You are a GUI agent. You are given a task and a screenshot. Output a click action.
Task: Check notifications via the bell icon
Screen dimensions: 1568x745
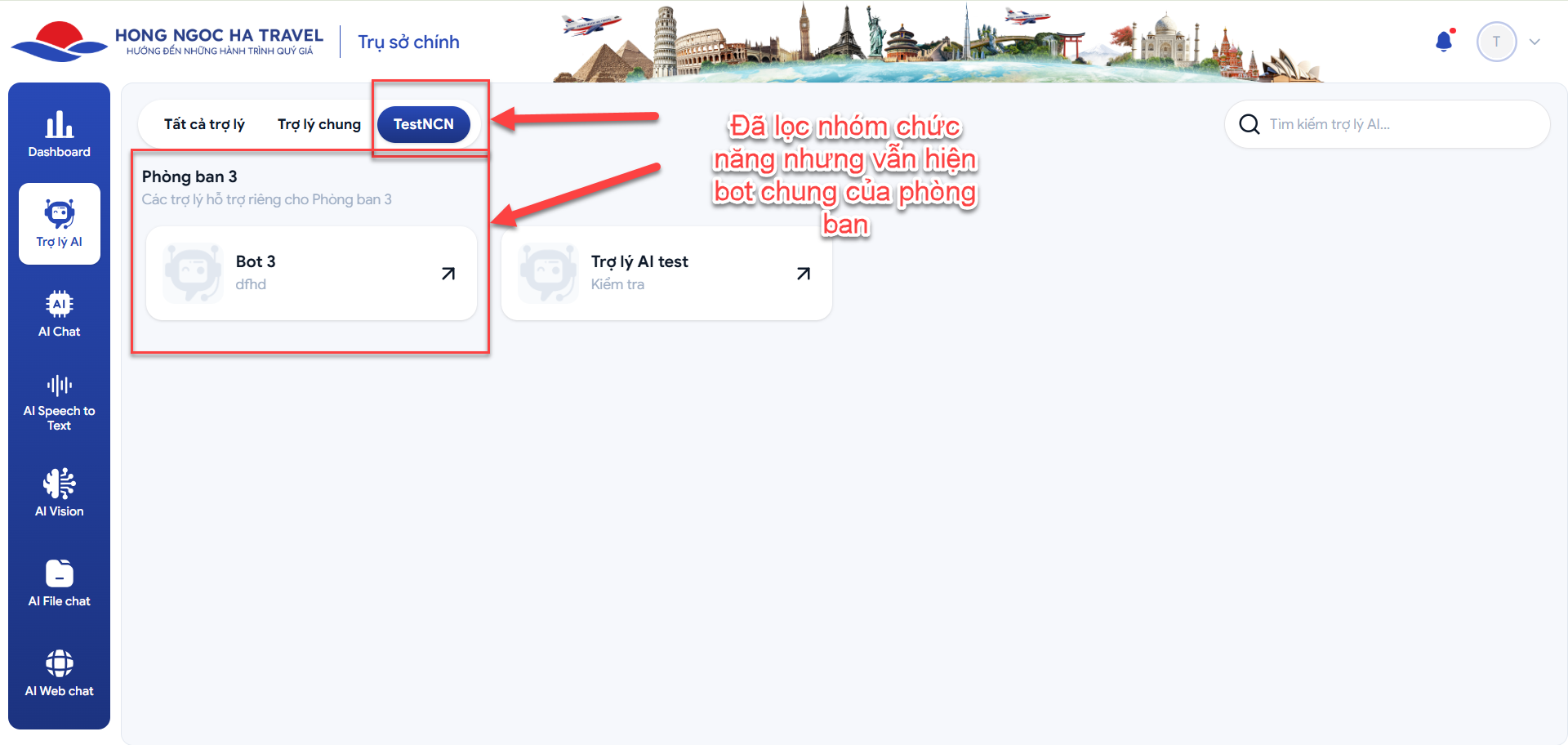point(1445,41)
